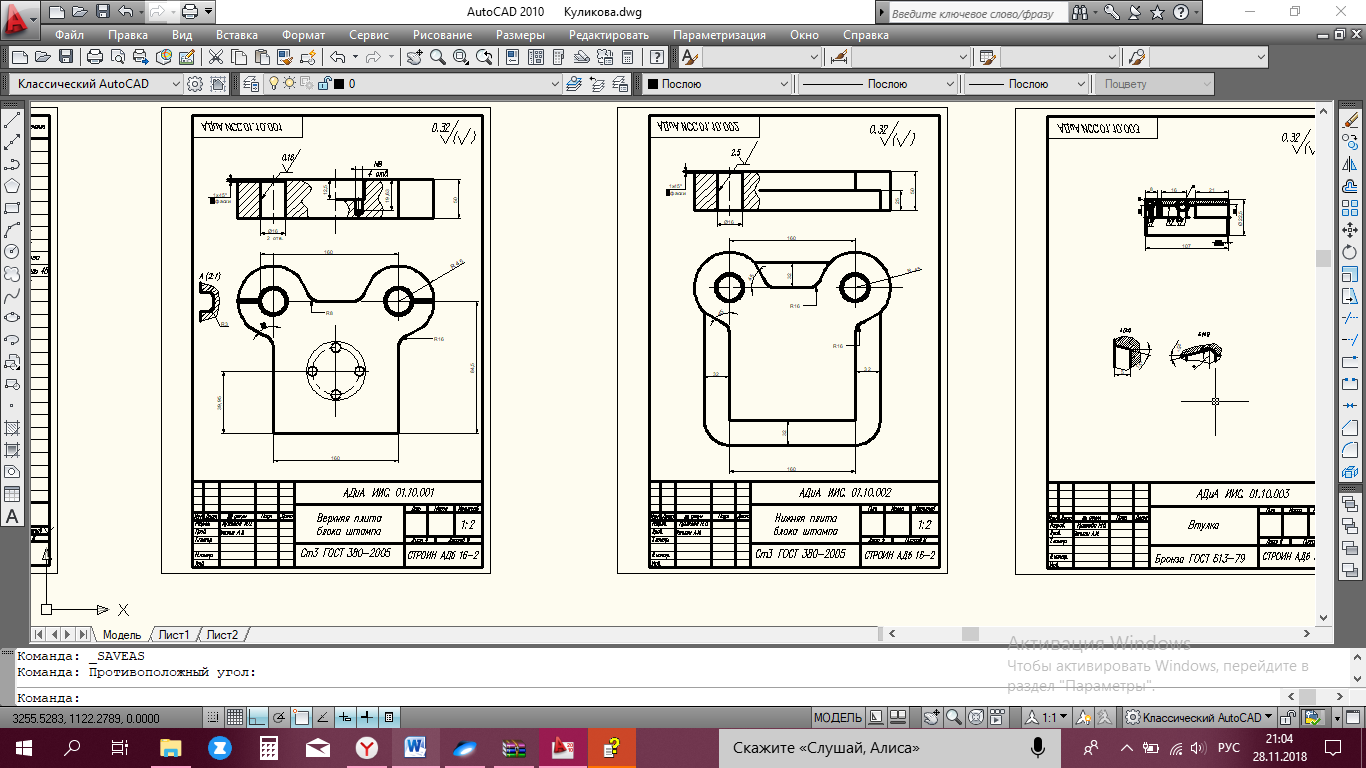
Task: Select the Pan hand tool in top toolbar
Action: click(414, 57)
